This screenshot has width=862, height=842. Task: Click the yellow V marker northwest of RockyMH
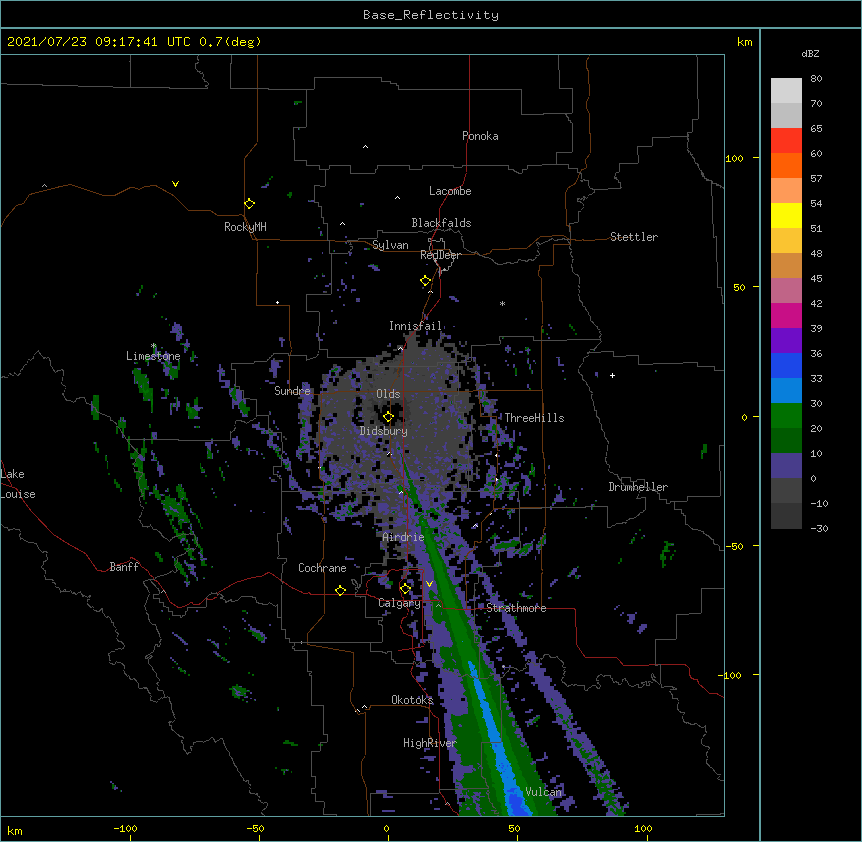click(x=175, y=184)
